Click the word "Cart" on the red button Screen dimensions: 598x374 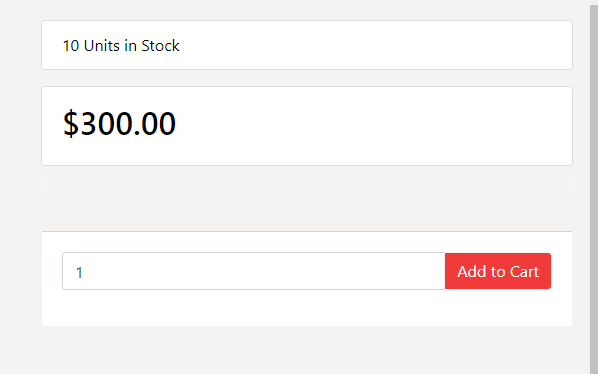coord(524,272)
